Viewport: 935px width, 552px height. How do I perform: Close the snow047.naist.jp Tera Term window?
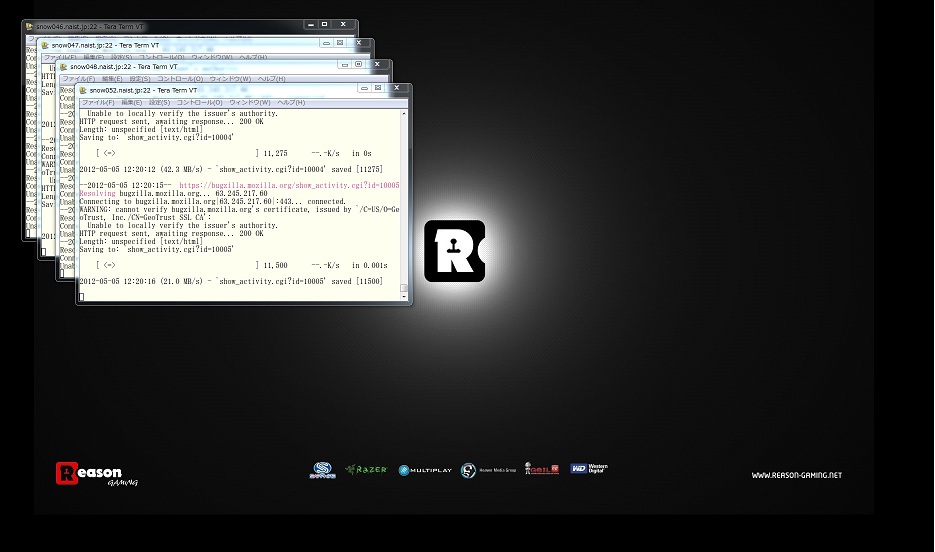tap(359, 43)
